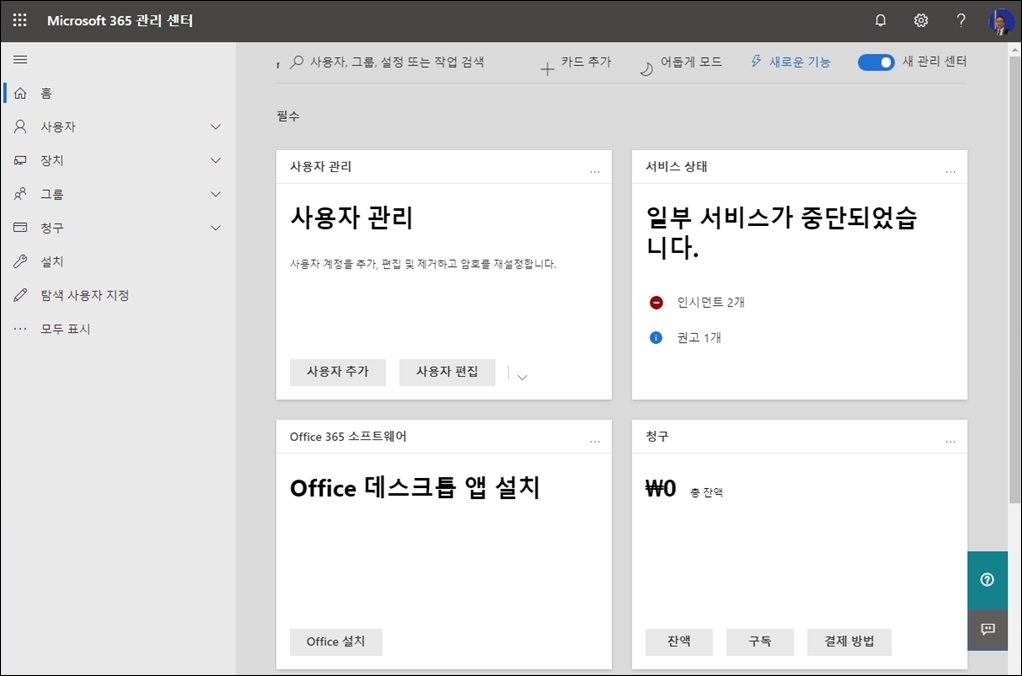
Task: Click the 모두 표시 ellipsis icon
Action: [x=20, y=329]
